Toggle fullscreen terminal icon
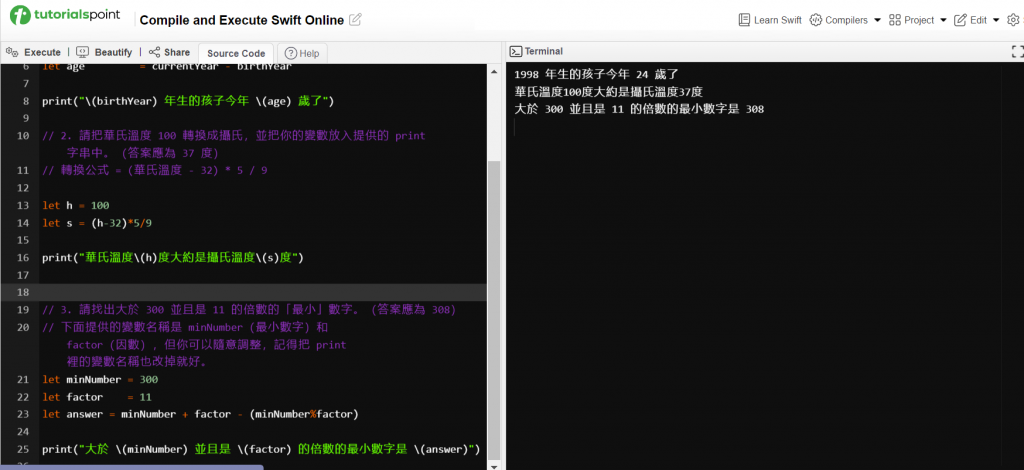 click(x=1017, y=52)
